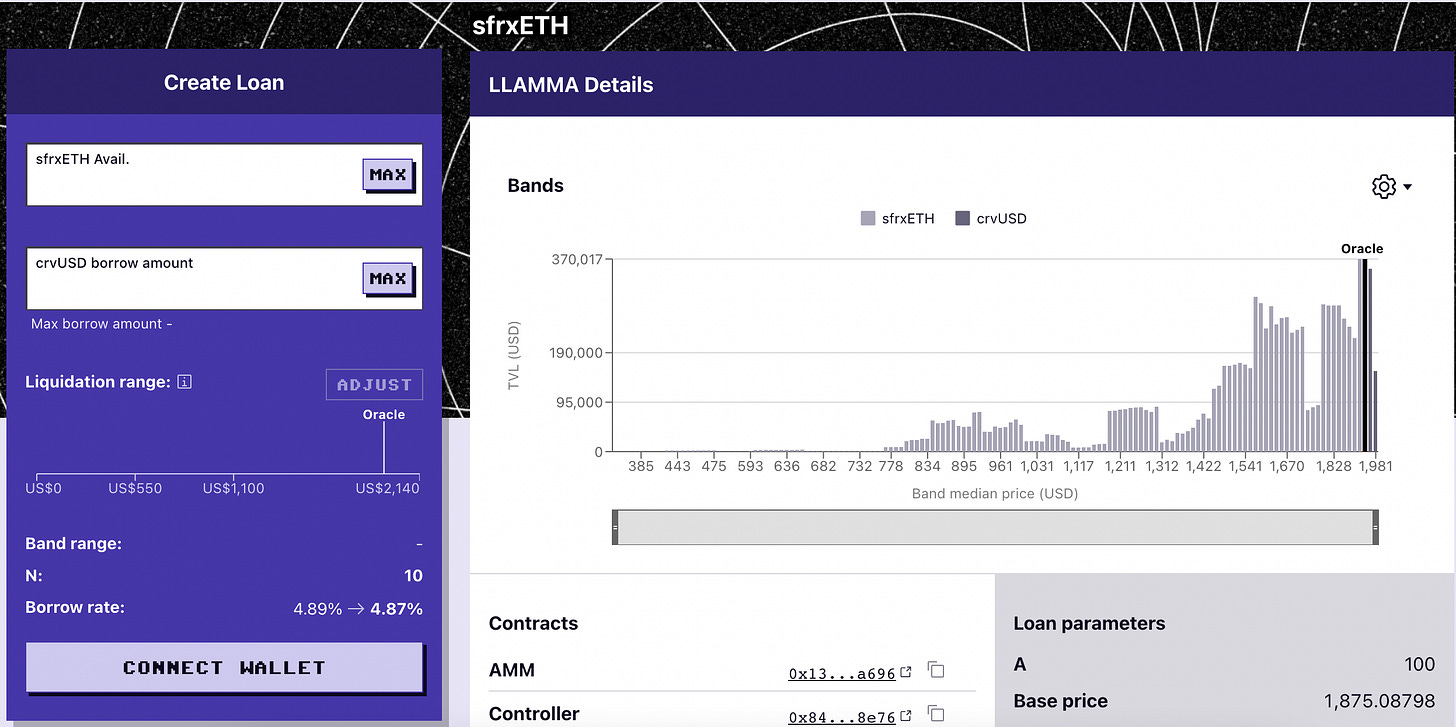This screenshot has height=727, width=1456.
Task: Copy the AMM contract address
Action: (936, 670)
